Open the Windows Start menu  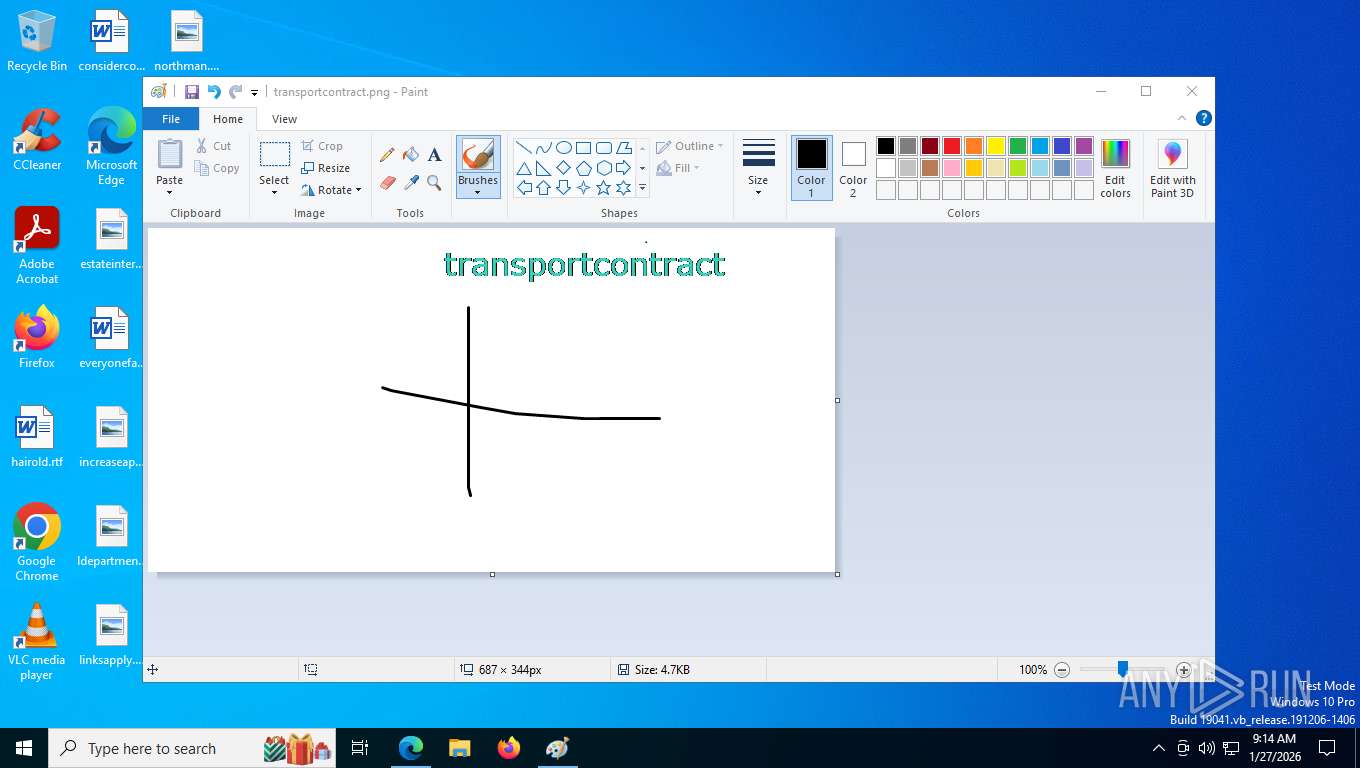(24, 748)
